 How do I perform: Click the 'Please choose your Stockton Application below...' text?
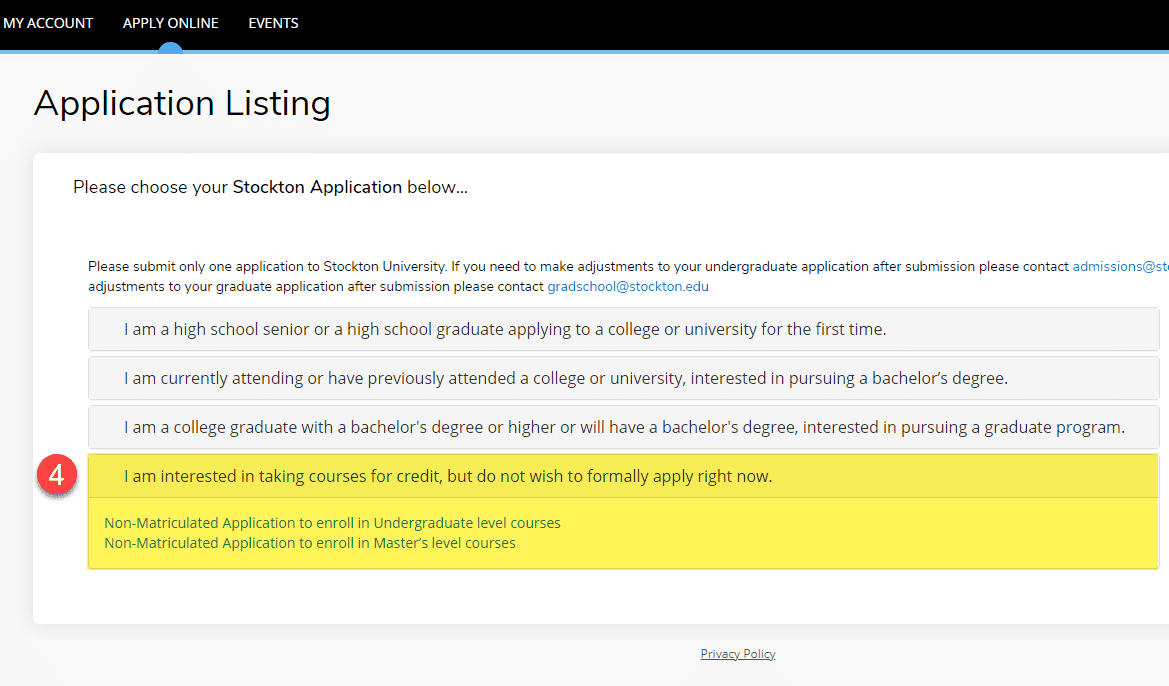[271, 187]
